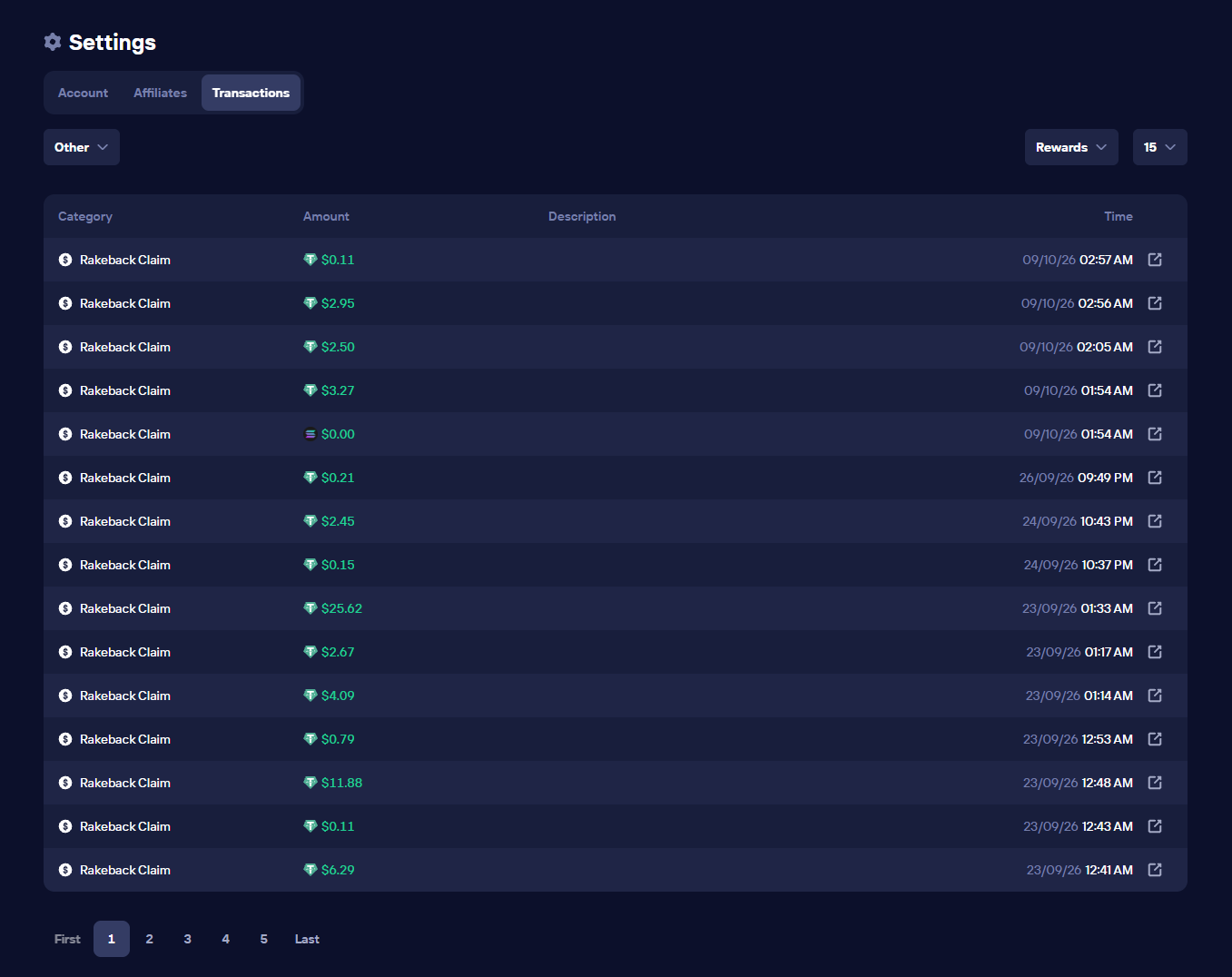Open external link for 26/09/26 09:49 PM row

[x=1155, y=478]
